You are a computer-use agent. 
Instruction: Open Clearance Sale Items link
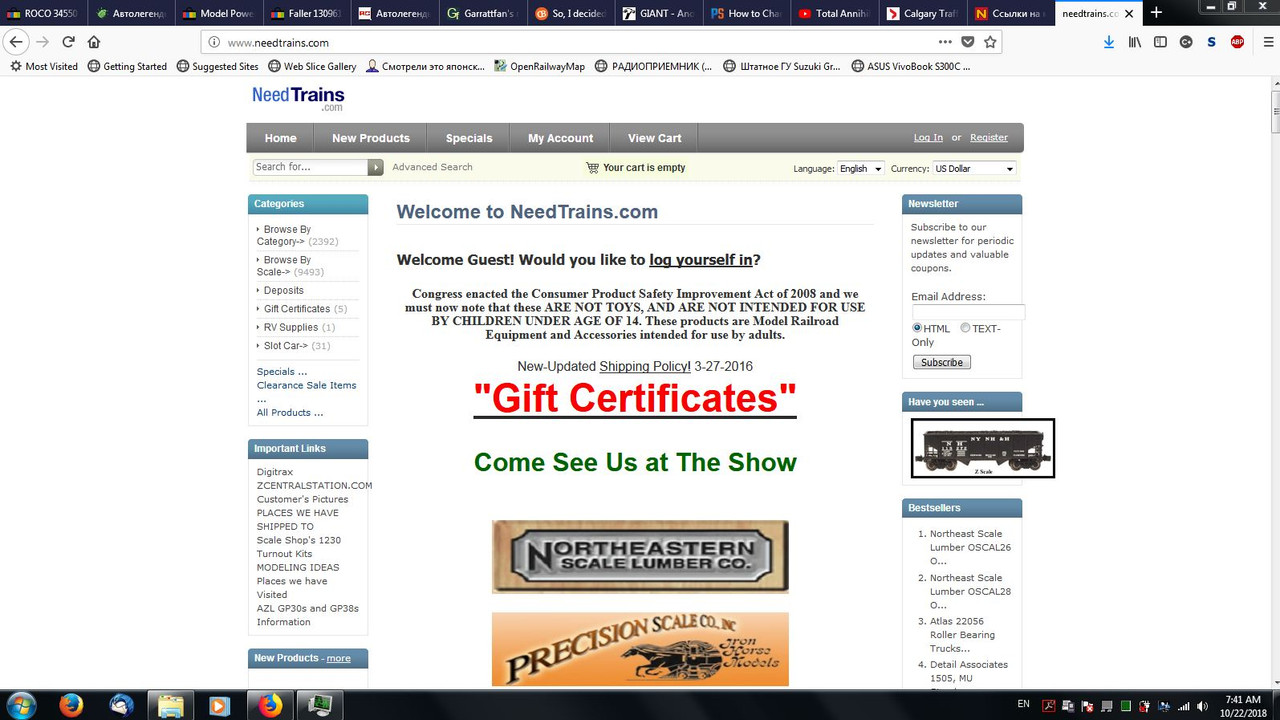(x=306, y=385)
